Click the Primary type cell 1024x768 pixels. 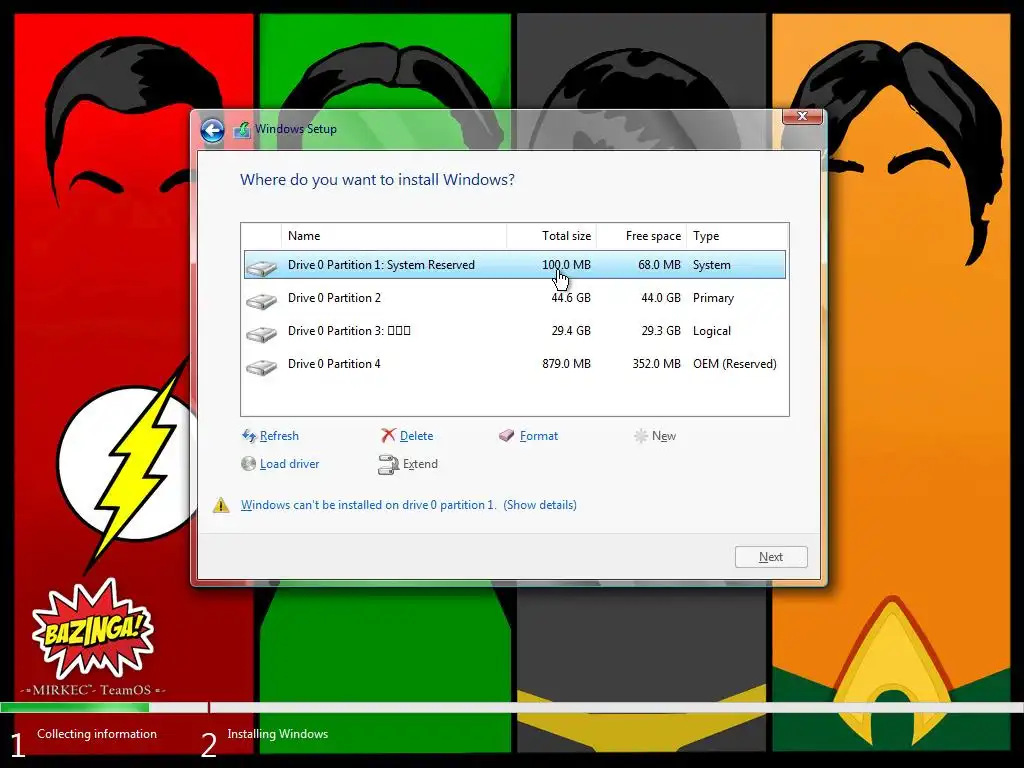pos(713,298)
